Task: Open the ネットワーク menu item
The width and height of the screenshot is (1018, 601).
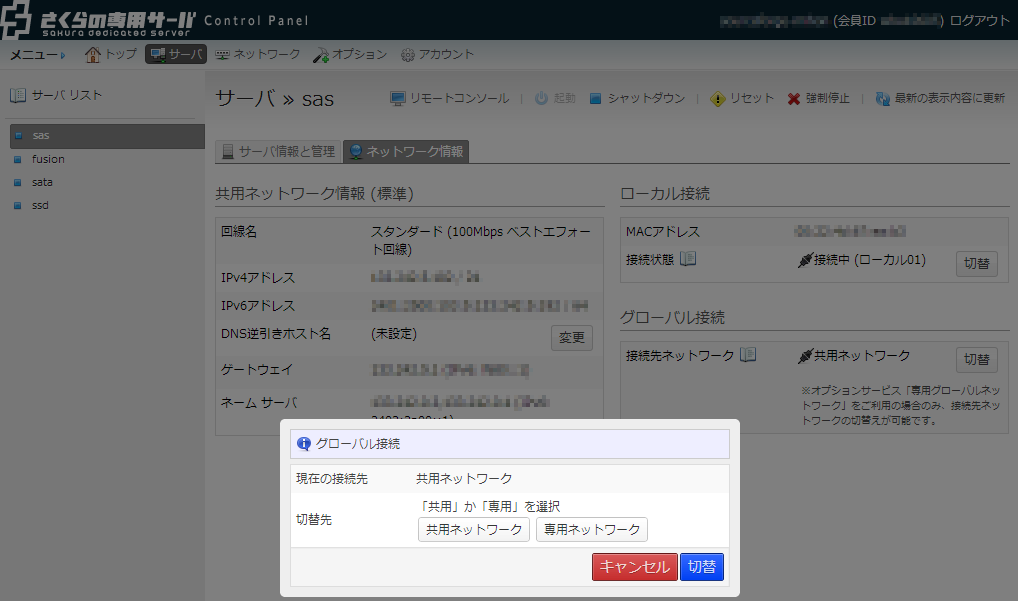Action: (x=257, y=54)
